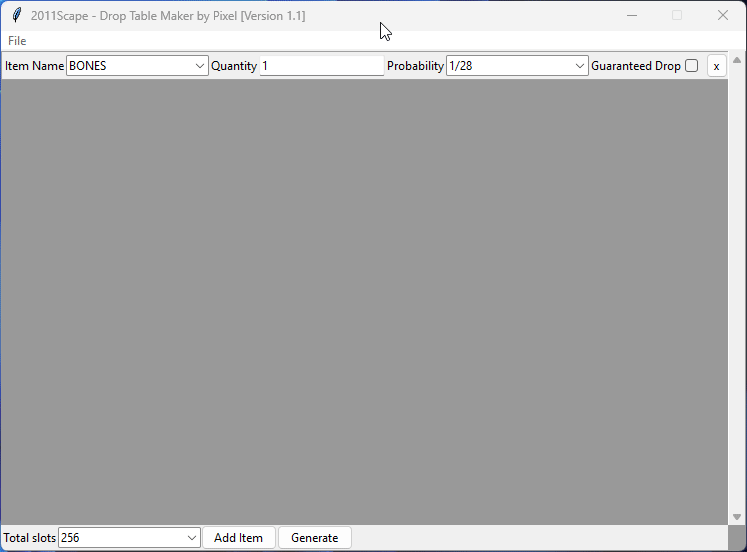Remove the BONES row with x button
This screenshot has width=747, height=552.
716,66
